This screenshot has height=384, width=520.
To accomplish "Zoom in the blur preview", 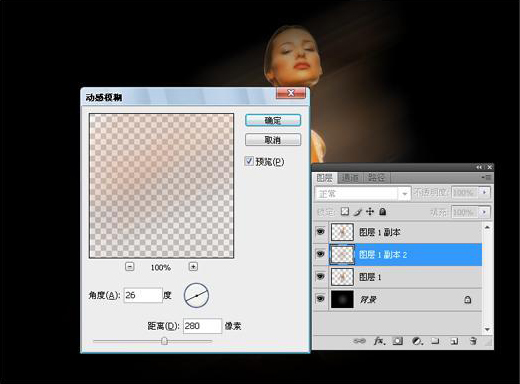I will (193, 266).
